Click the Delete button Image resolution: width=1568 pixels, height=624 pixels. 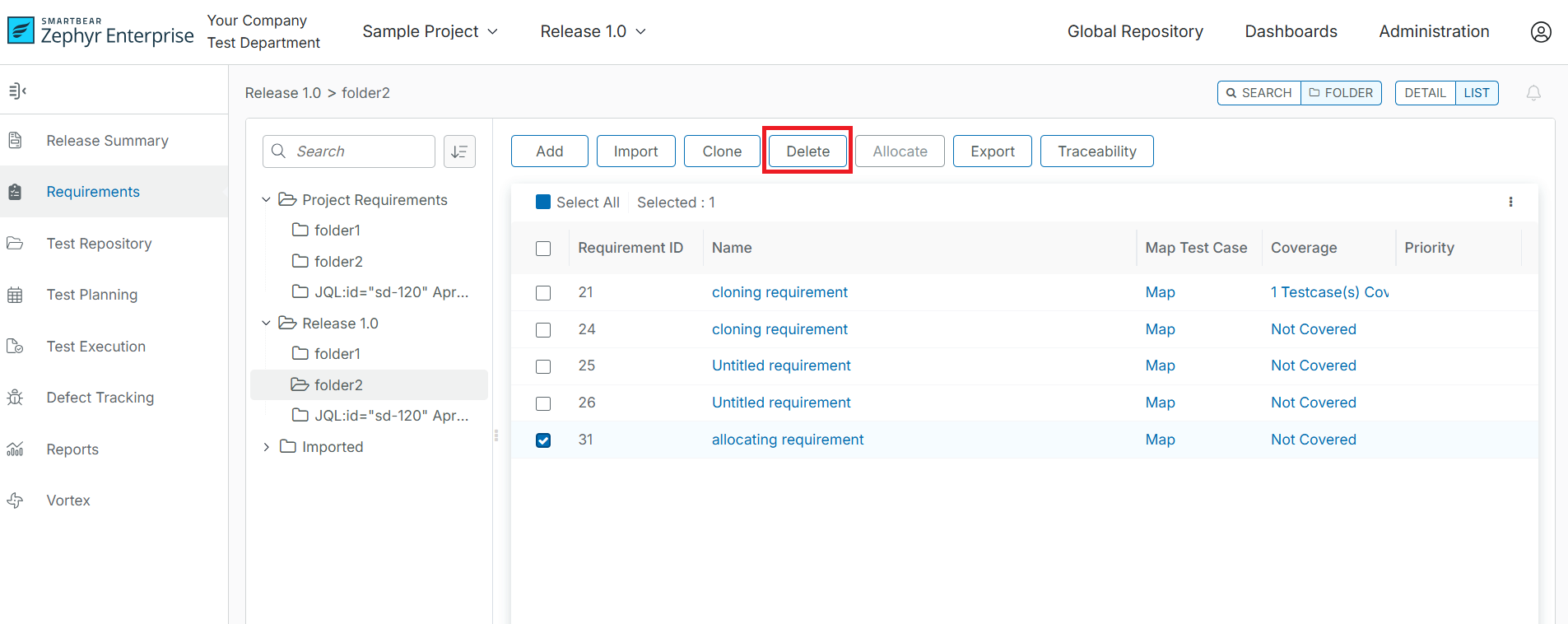(807, 151)
